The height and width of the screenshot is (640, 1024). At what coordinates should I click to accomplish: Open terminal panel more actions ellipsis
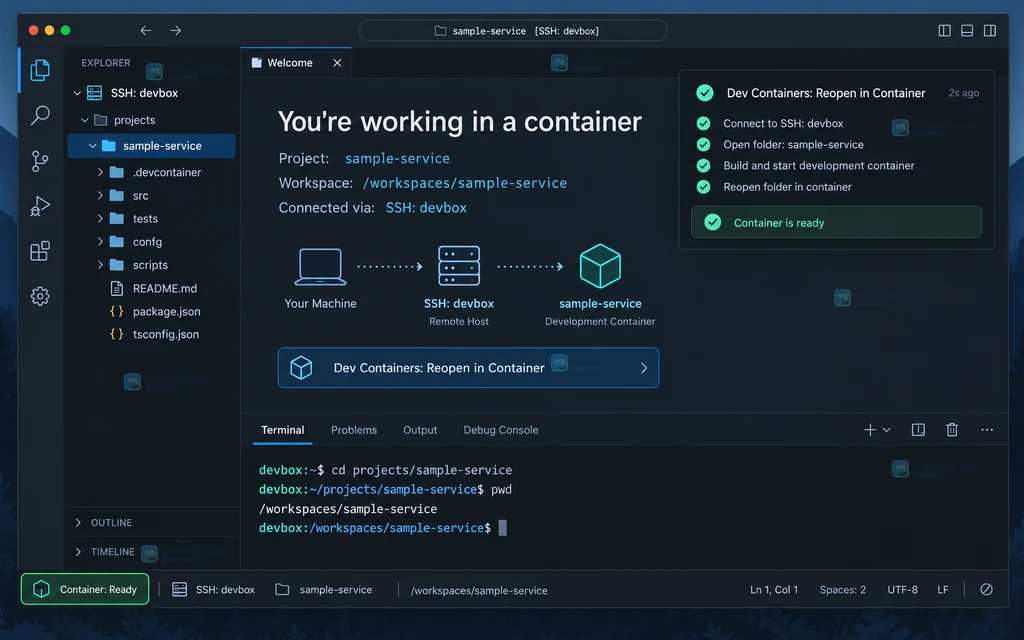click(987, 430)
